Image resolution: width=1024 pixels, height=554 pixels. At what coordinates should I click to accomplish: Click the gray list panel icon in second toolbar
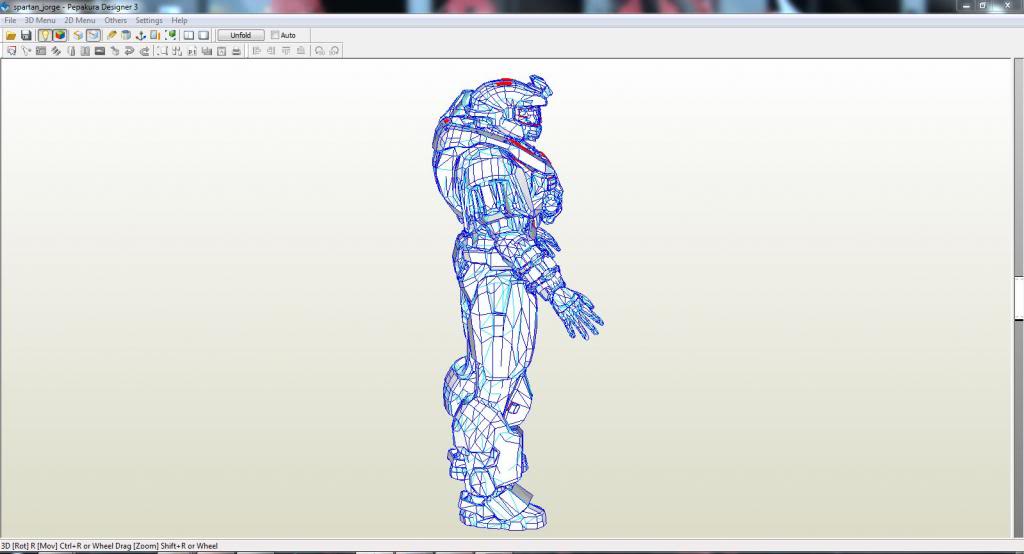point(41,51)
